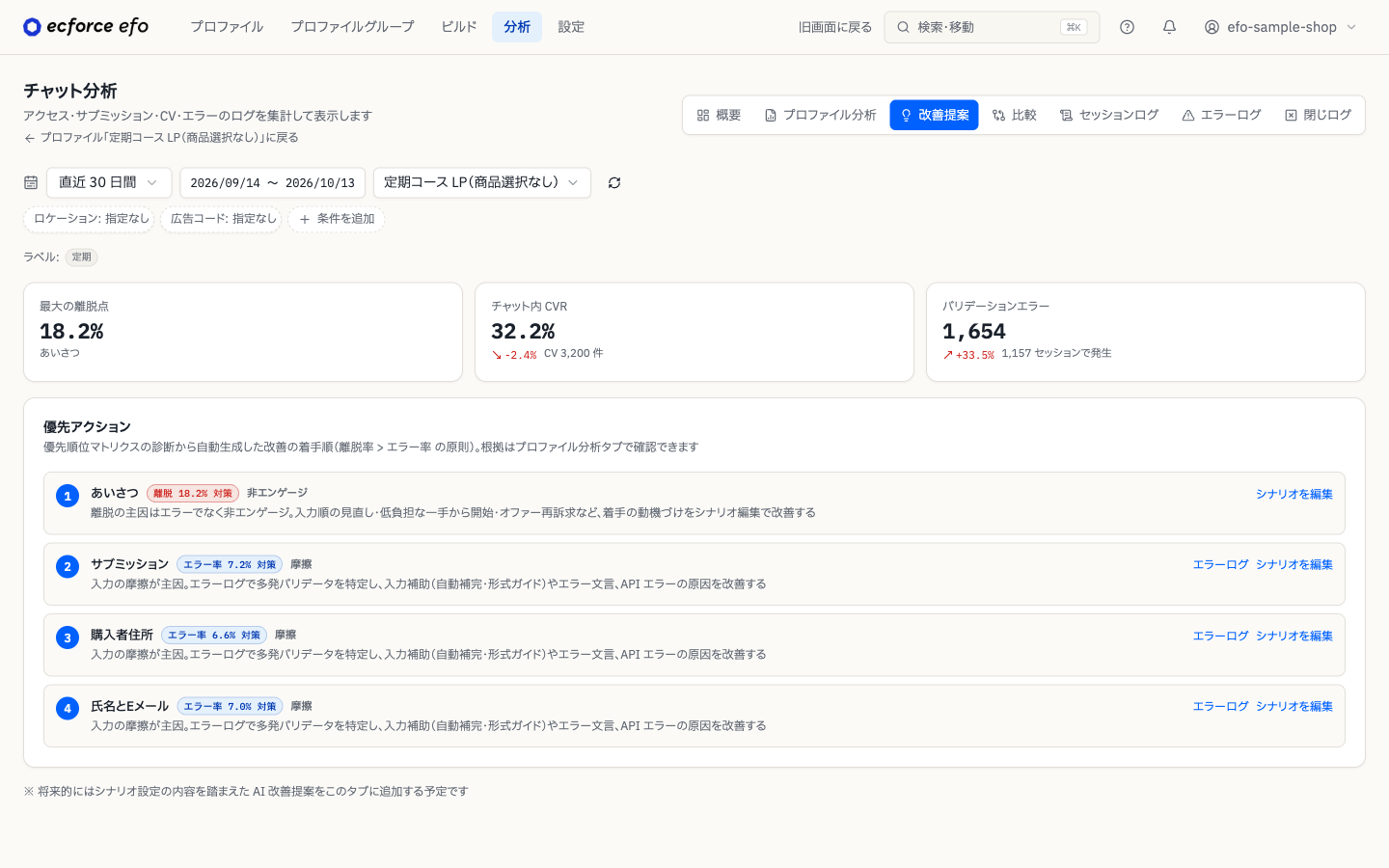The width and height of the screenshot is (1389, 868).
Task: Open the 概要 tab
Action: [x=719, y=115]
